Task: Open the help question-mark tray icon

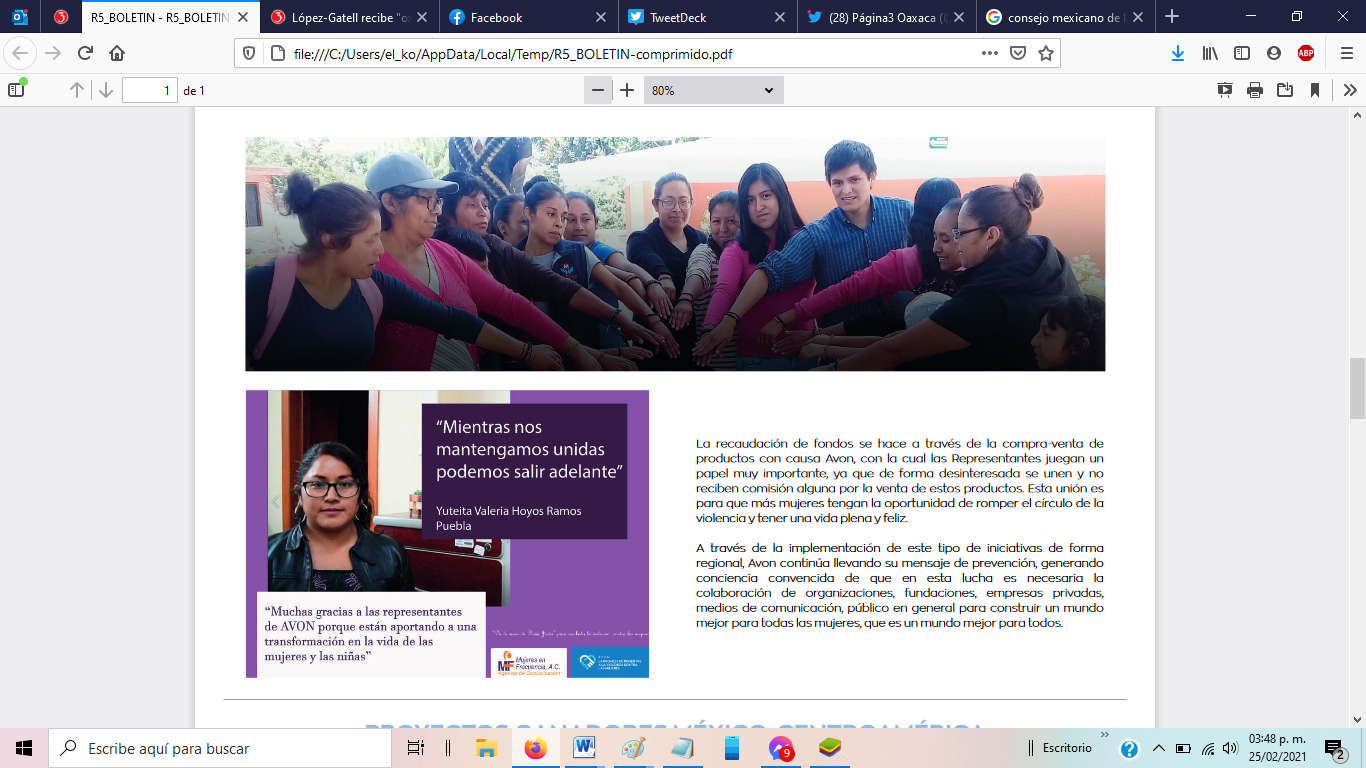Action: tap(1129, 748)
